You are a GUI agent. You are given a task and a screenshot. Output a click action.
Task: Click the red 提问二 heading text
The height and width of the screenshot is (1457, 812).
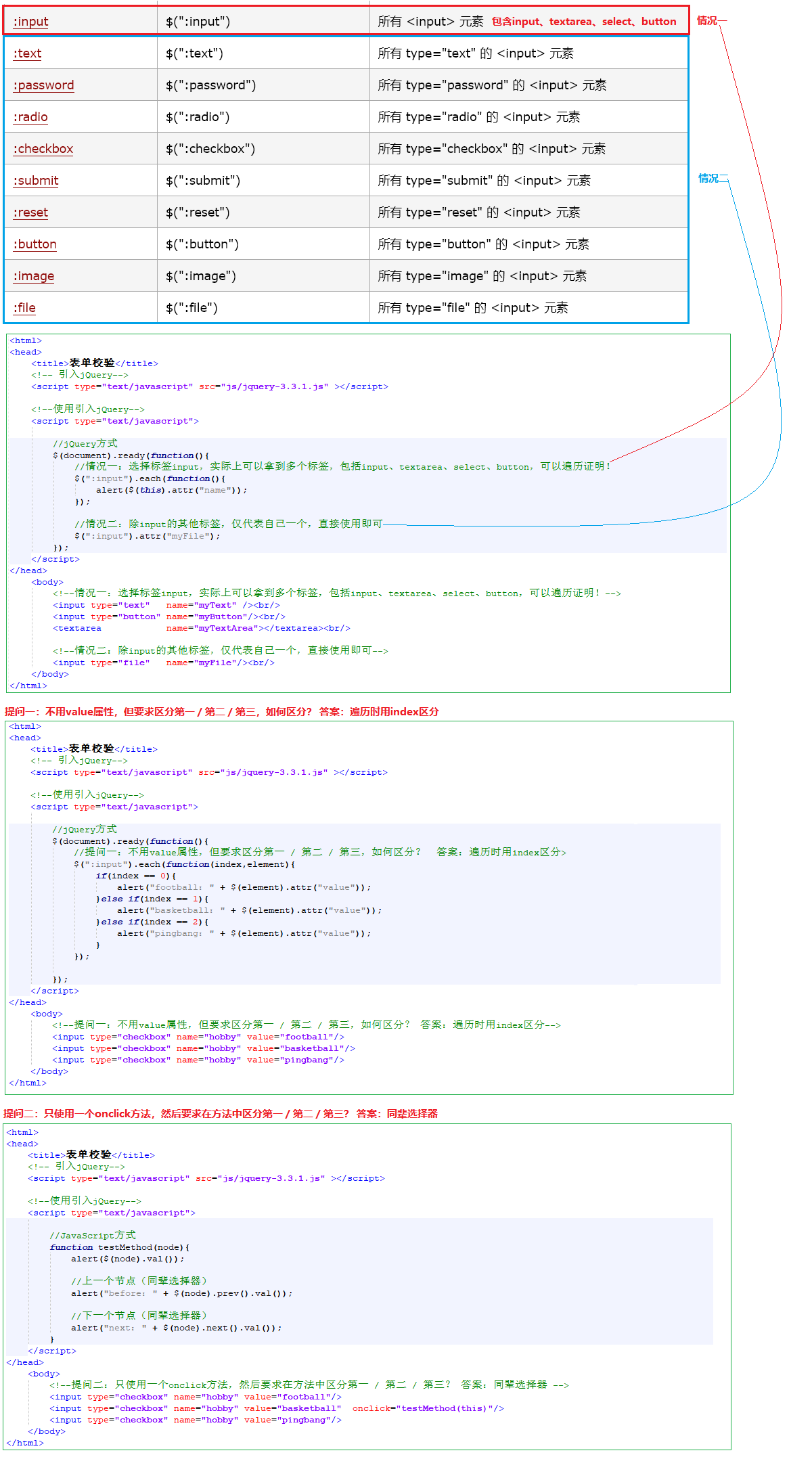[x=220, y=1113]
